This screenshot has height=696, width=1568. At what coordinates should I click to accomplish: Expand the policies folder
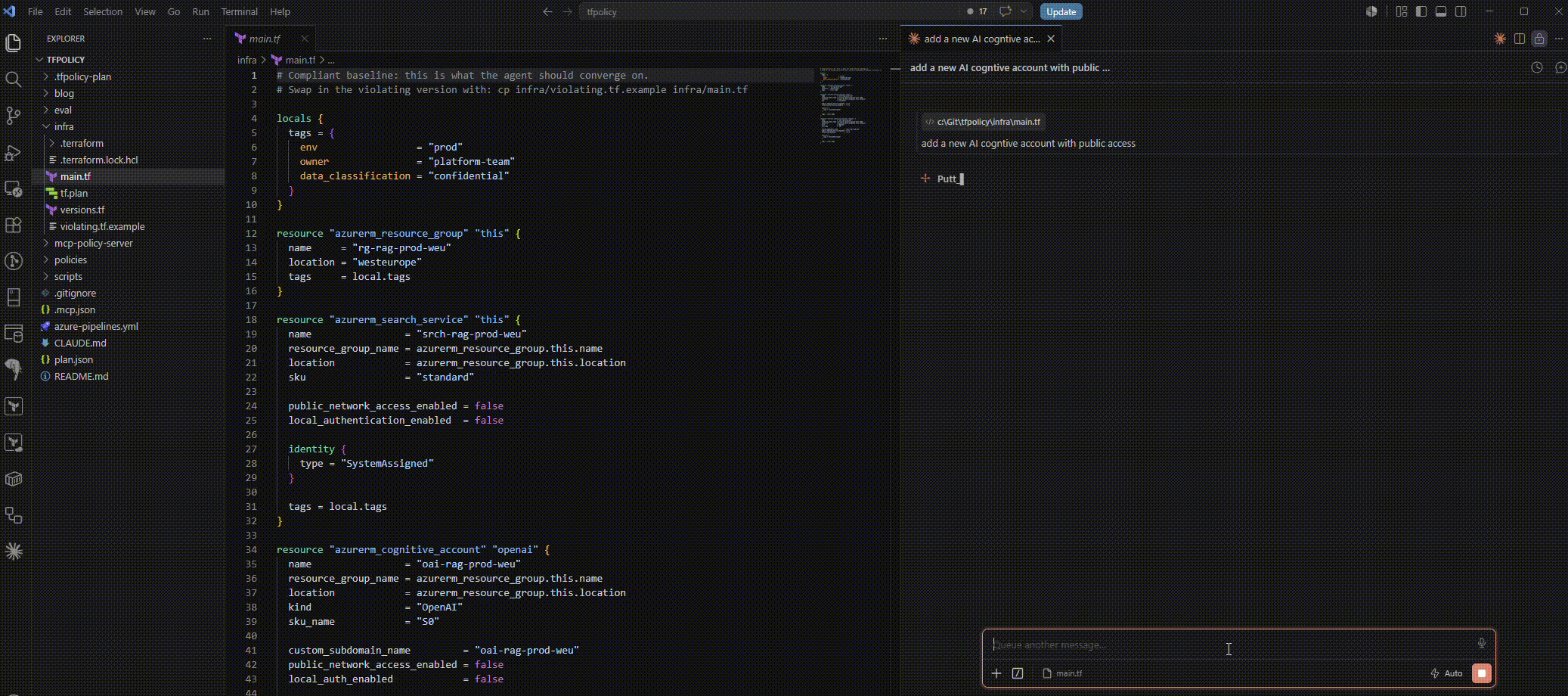[46, 259]
